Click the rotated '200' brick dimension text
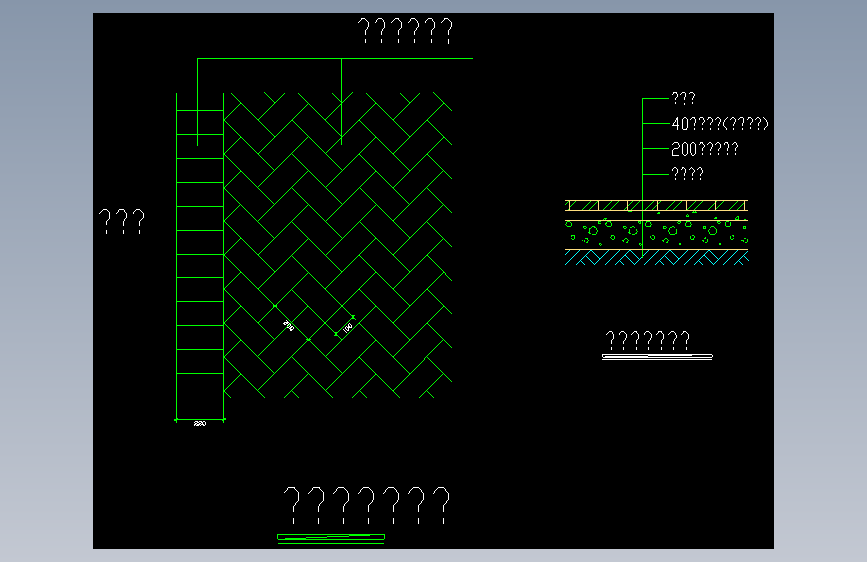 (289, 325)
